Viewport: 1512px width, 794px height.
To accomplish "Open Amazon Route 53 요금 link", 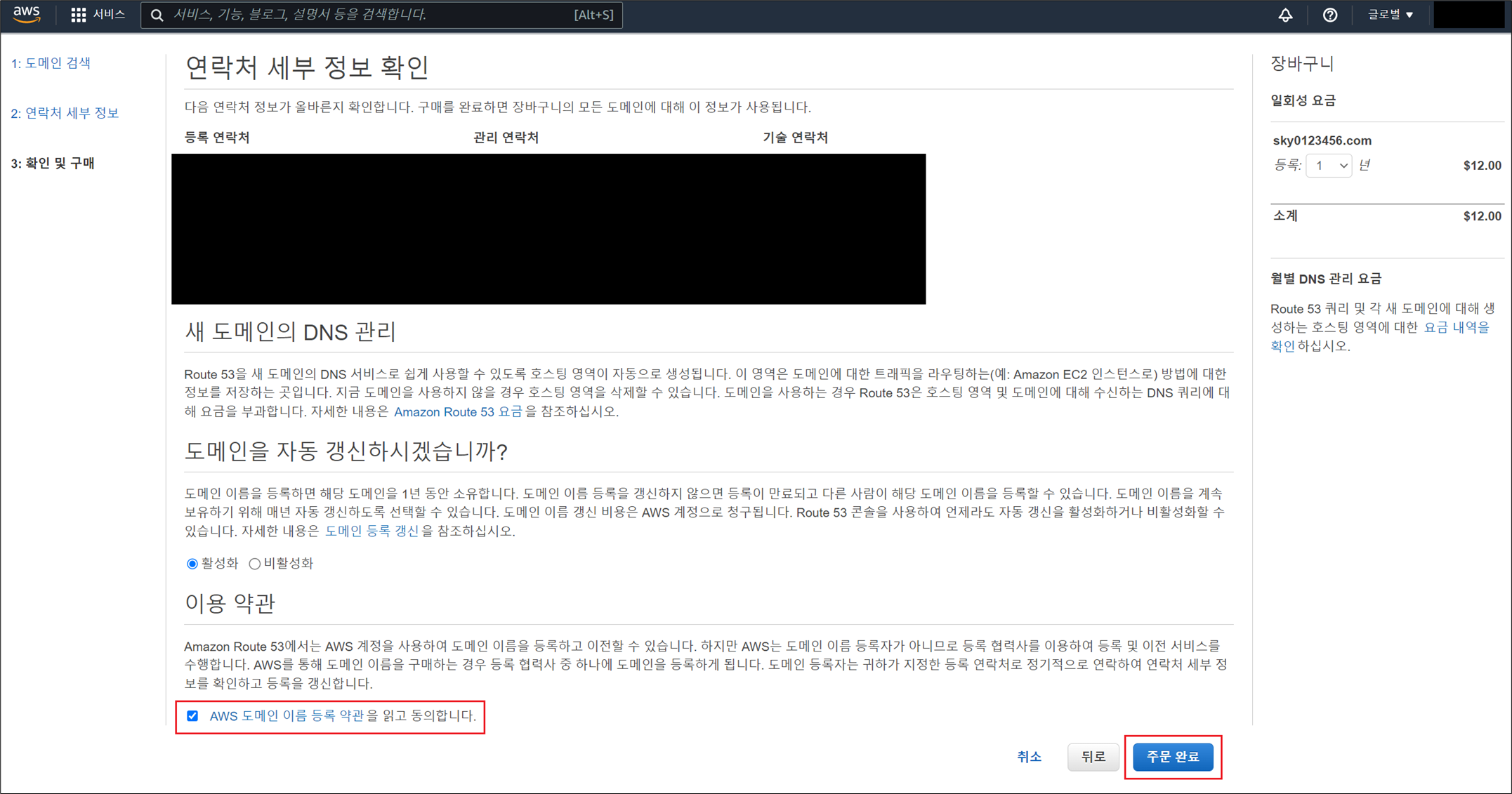I will pyautogui.click(x=458, y=412).
